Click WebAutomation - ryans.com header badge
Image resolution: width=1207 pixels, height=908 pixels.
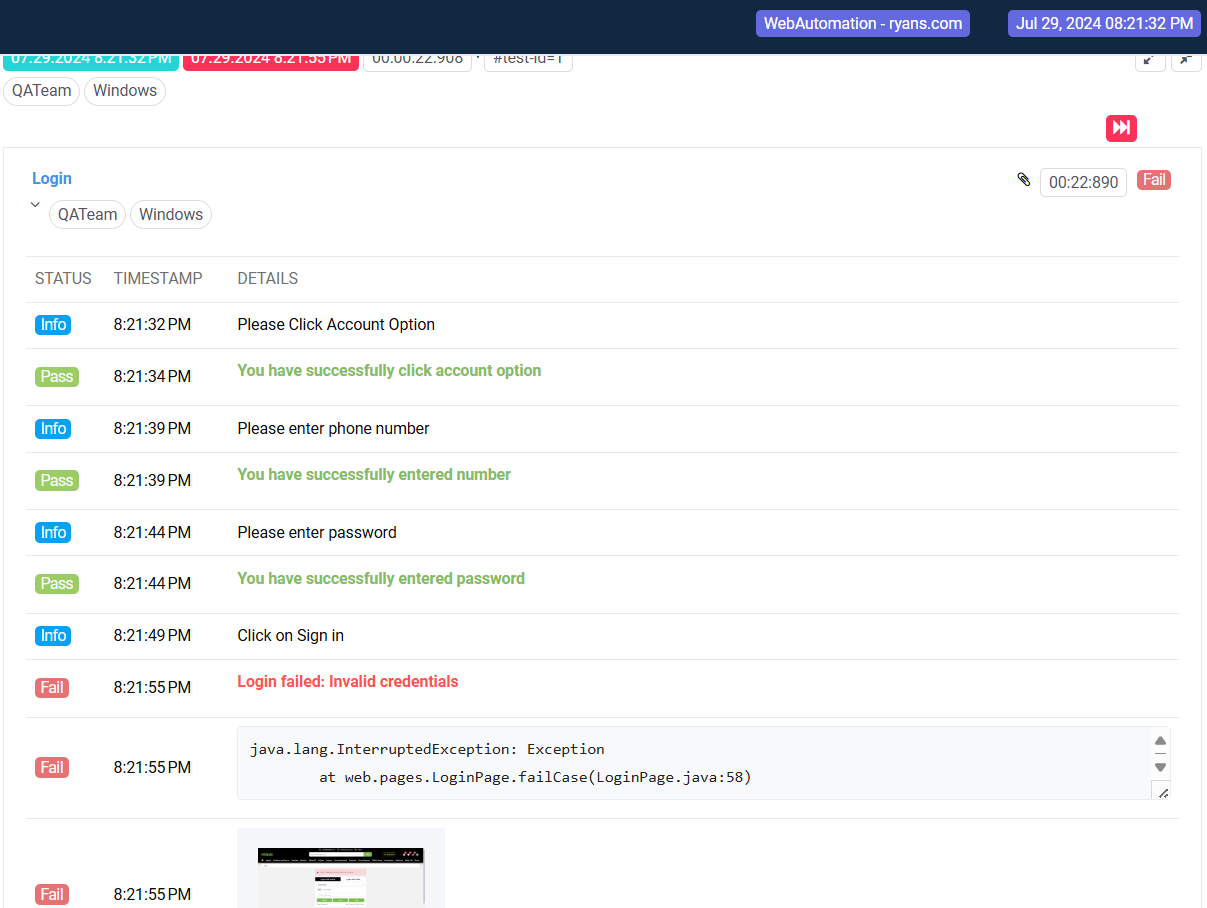point(862,23)
